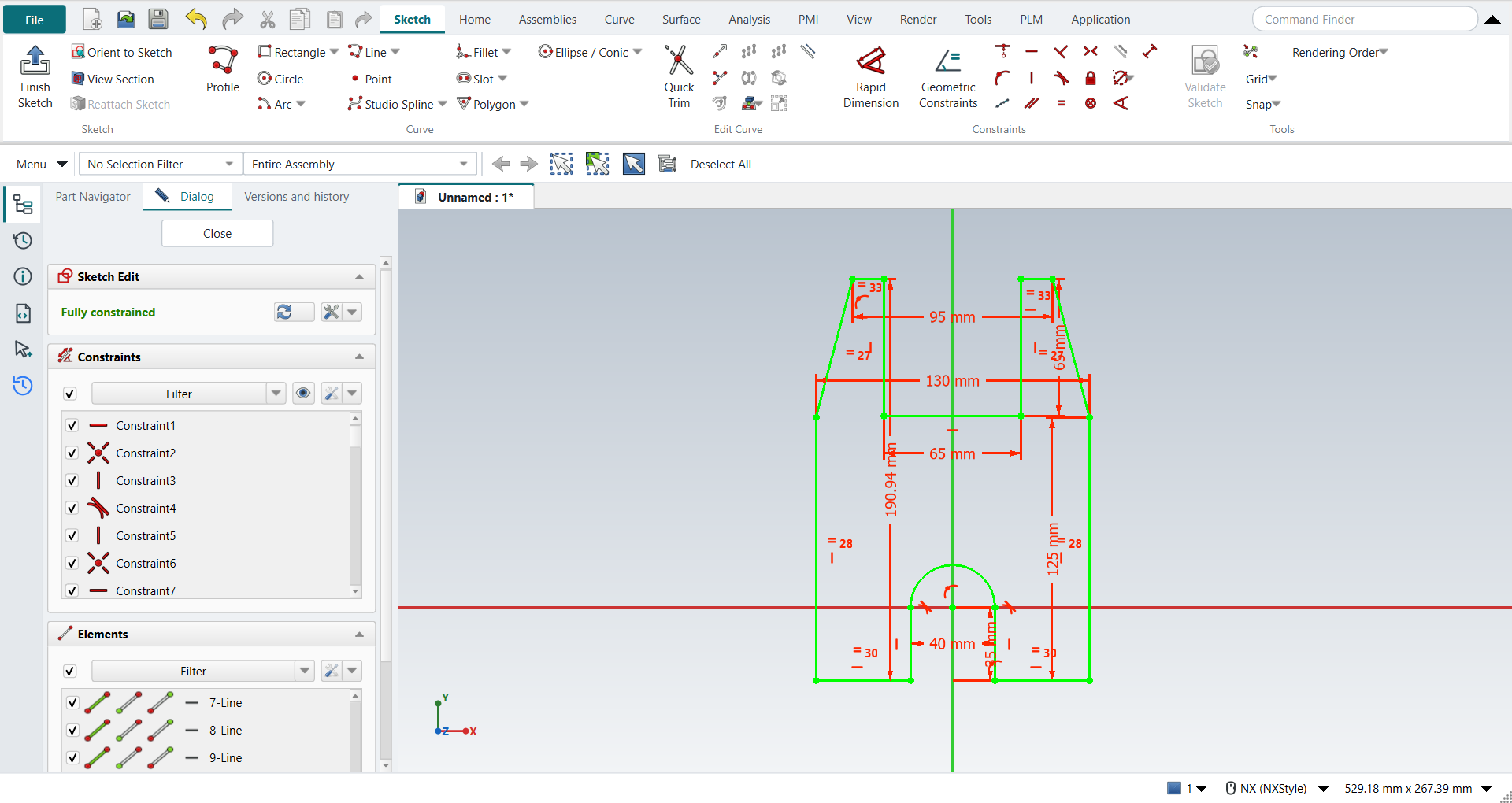Click the Constraints list scrollbar
The width and height of the screenshot is (1512, 803).
point(355,504)
